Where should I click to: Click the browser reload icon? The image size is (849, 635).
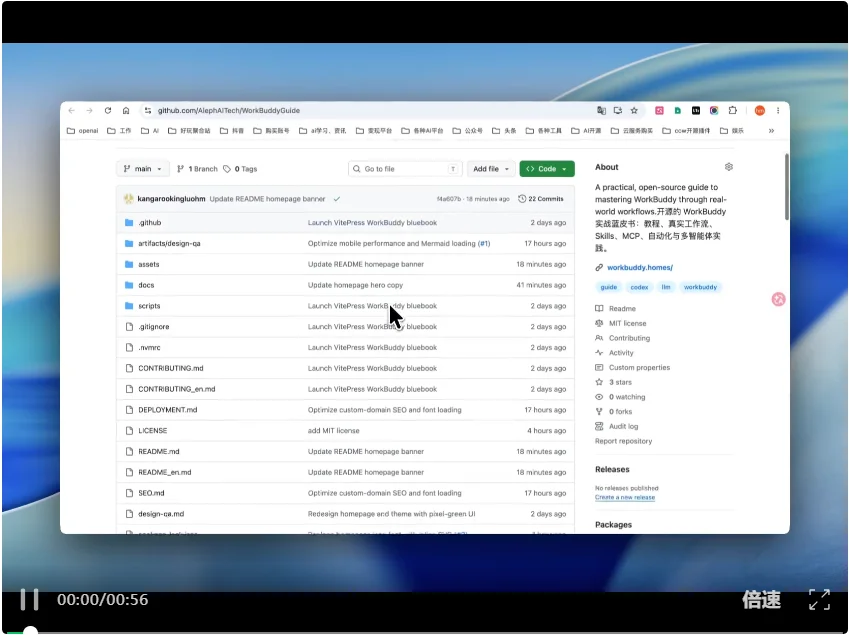(x=108, y=110)
